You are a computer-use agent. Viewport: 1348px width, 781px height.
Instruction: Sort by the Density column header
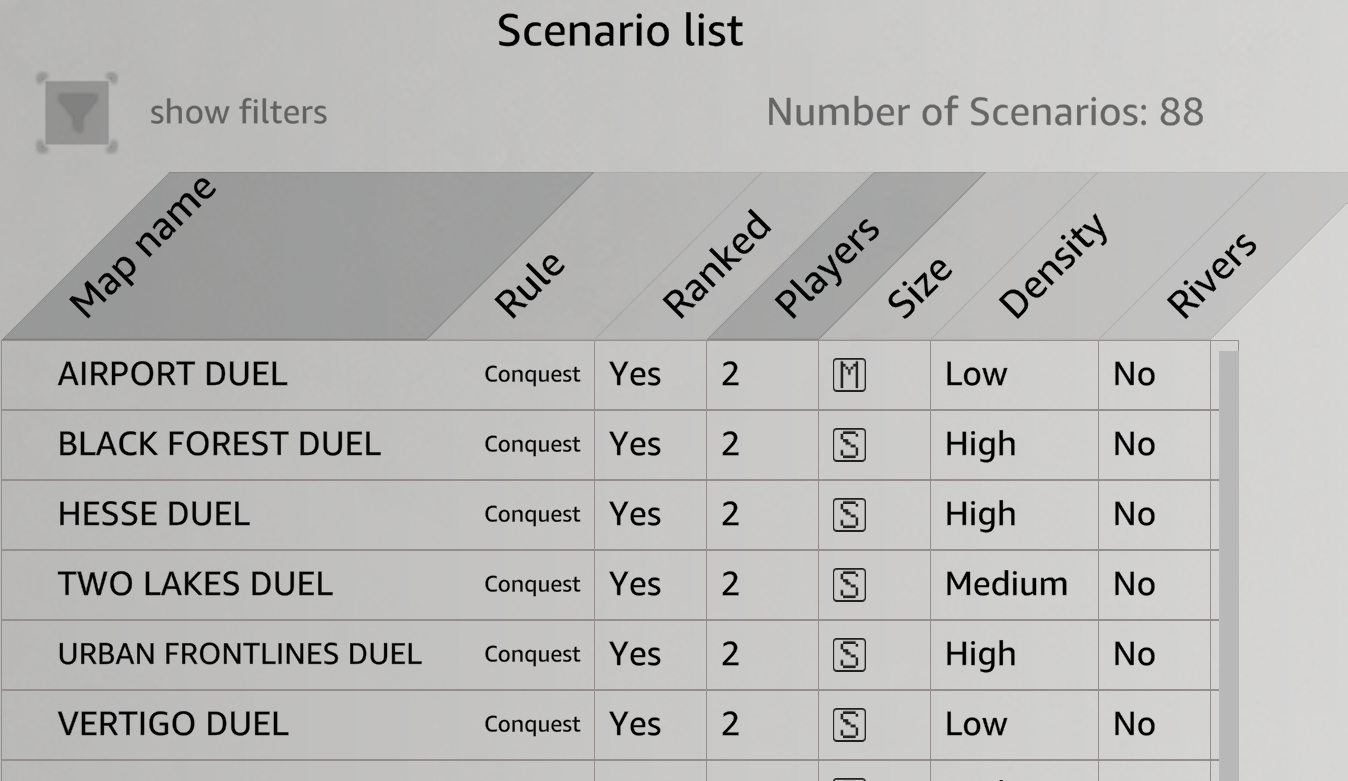[1054, 266]
